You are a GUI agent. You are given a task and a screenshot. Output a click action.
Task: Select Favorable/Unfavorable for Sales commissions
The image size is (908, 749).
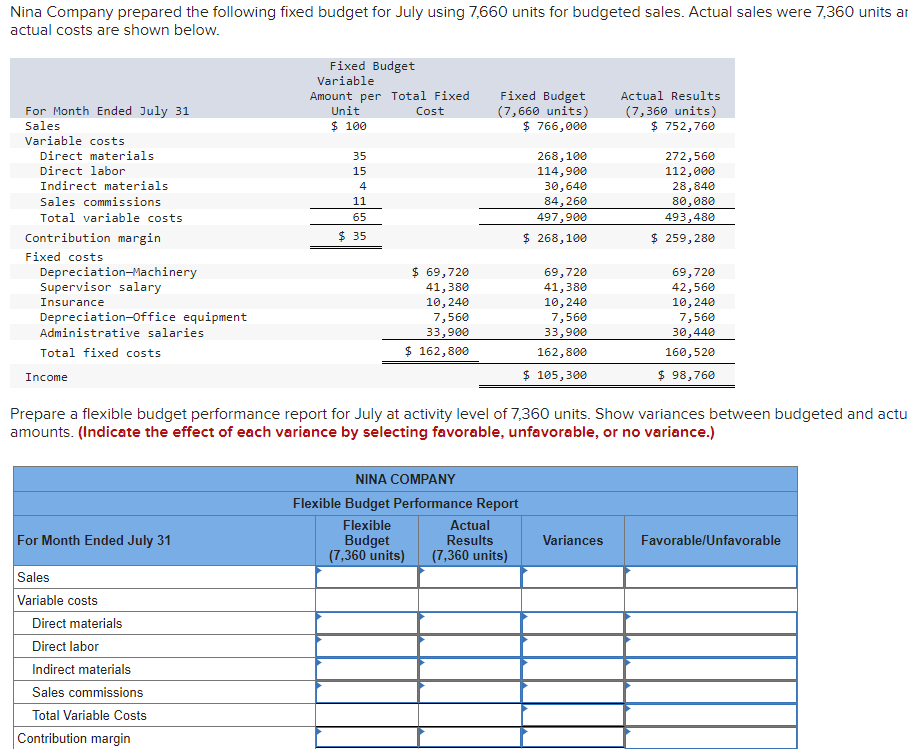click(x=710, y=691)
